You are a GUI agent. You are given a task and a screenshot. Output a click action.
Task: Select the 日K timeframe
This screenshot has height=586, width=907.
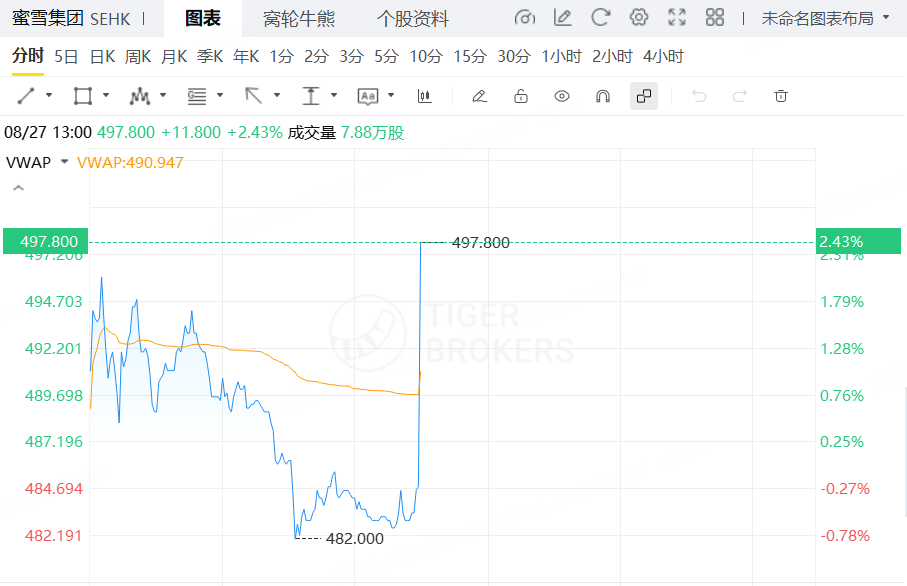tap(102, 57)
